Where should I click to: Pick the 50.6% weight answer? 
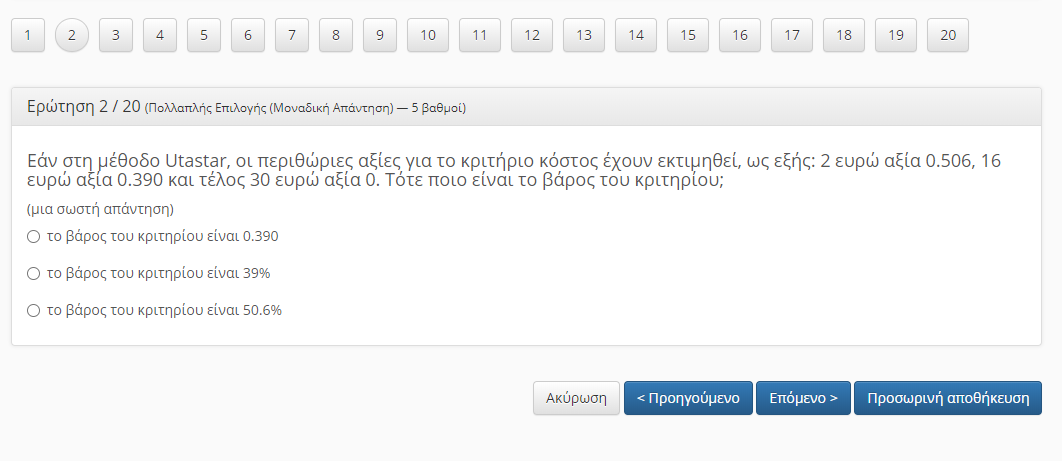33,311
